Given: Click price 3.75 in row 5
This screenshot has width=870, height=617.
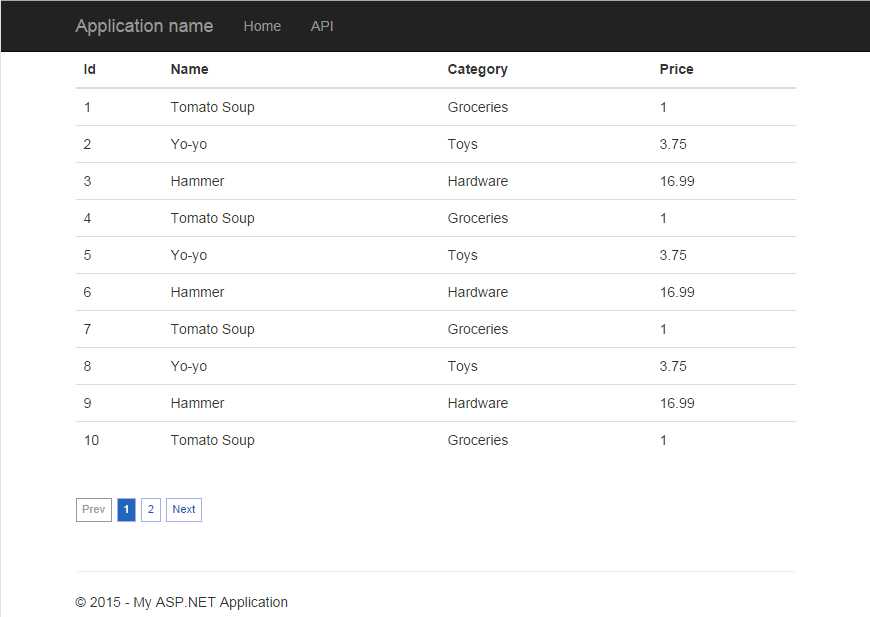Looking at the screenshot, I should coord(673,255).
